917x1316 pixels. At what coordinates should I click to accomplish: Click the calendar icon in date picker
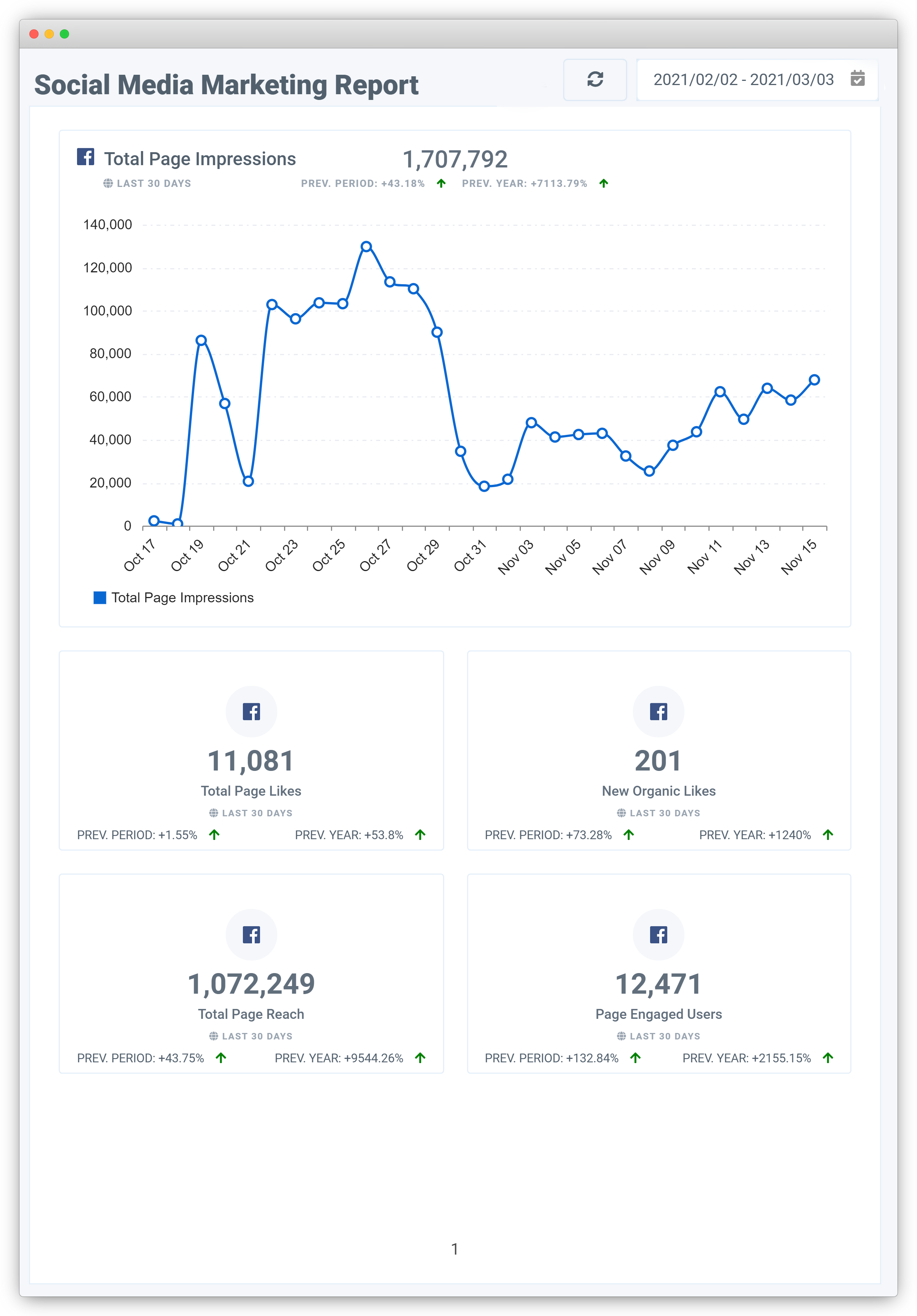tap(857, 79)
